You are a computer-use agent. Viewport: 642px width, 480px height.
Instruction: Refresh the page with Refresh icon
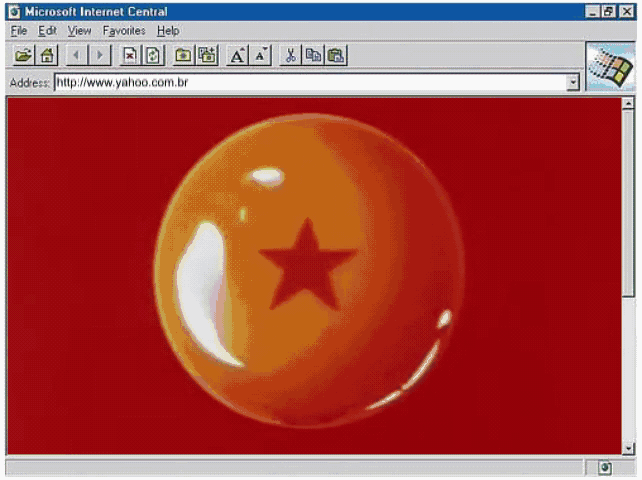(x=153, y=55)
